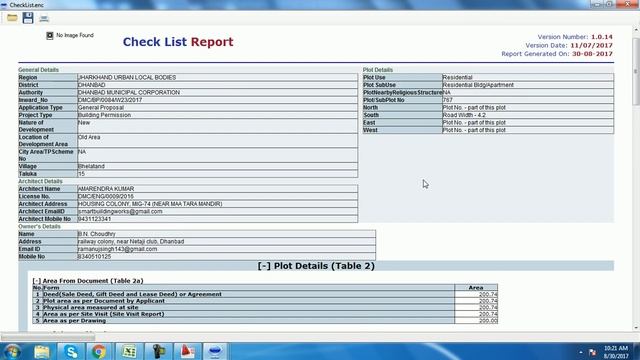The image size is (640, 360).
Task: Click the area value 200.00 for Drawing
Action: 488,321
